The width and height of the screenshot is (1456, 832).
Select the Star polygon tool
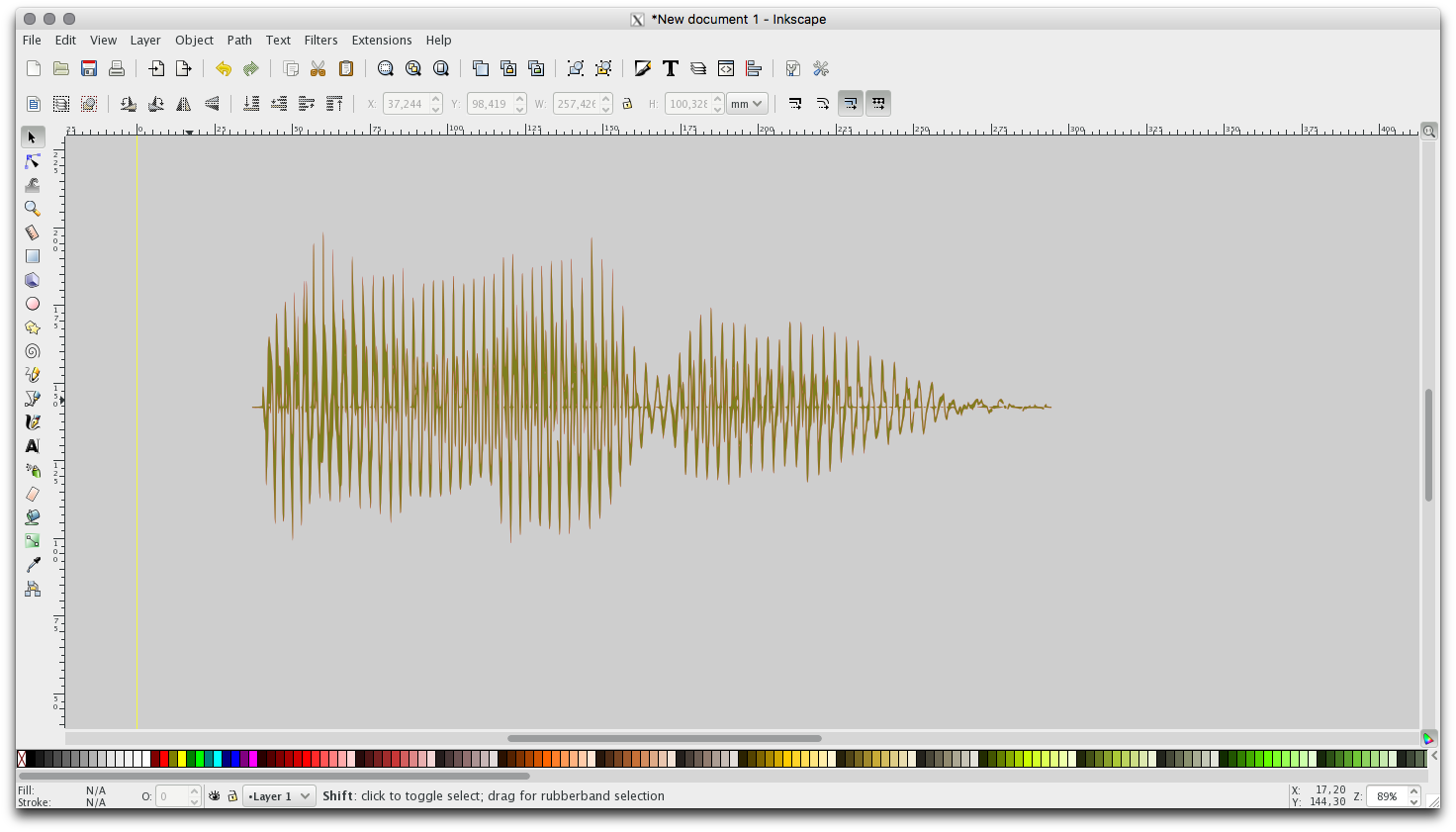tap(32, 327)
